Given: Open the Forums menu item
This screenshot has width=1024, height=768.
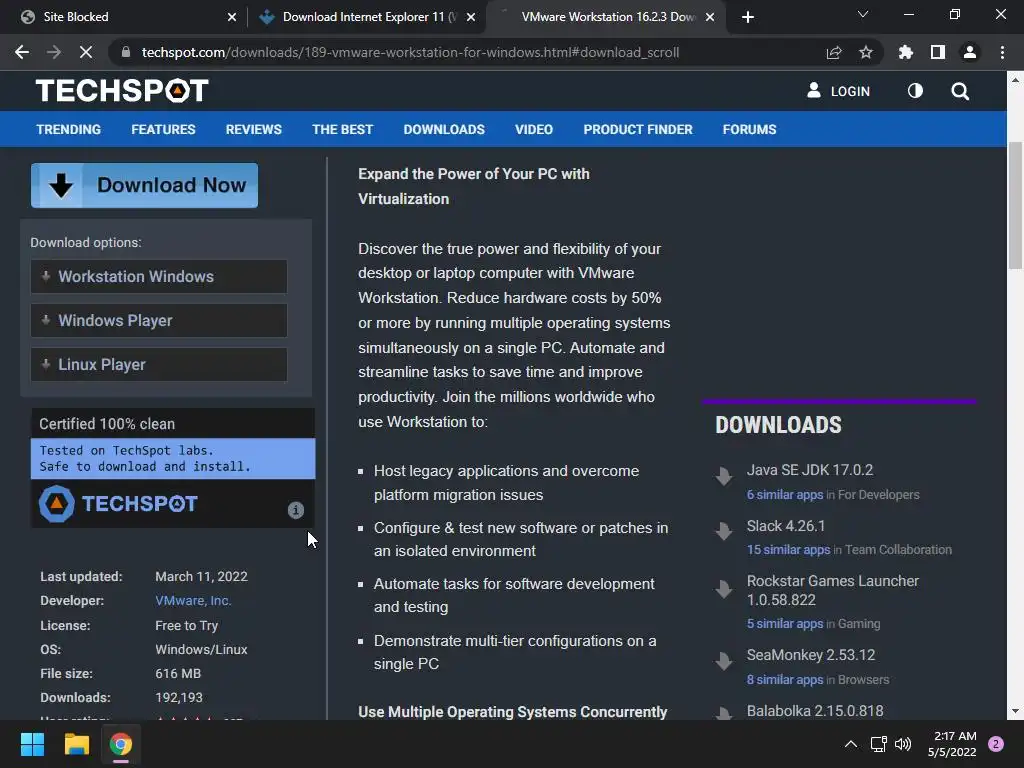Looking at the screenshot, I should 749,129.
